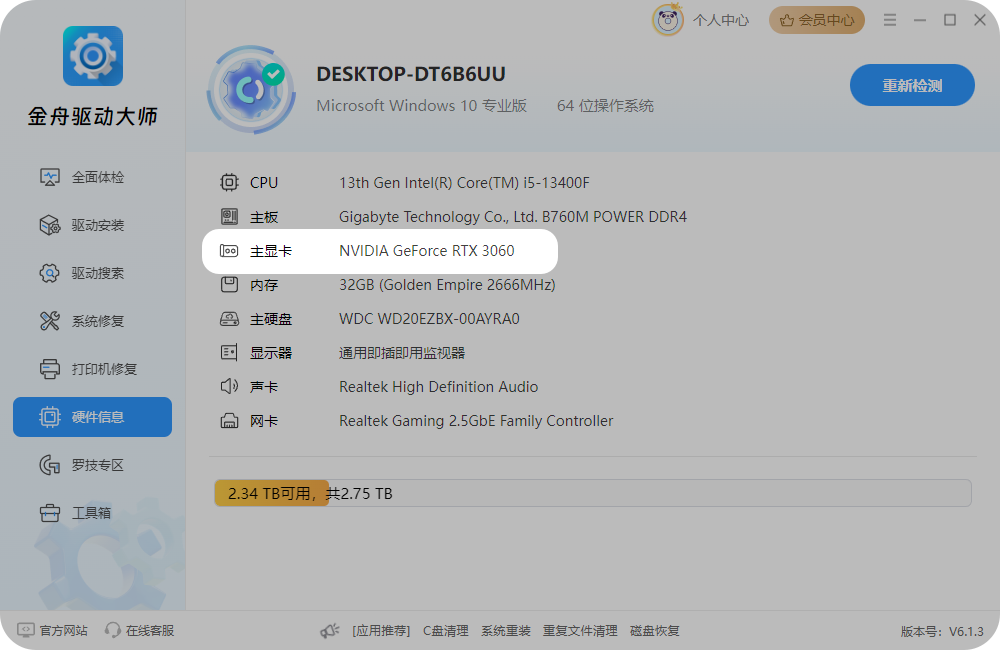This screenshot has width=1000, height=650.
Task: Open 全面体检 in the sidebar
Action: [92, 177]
